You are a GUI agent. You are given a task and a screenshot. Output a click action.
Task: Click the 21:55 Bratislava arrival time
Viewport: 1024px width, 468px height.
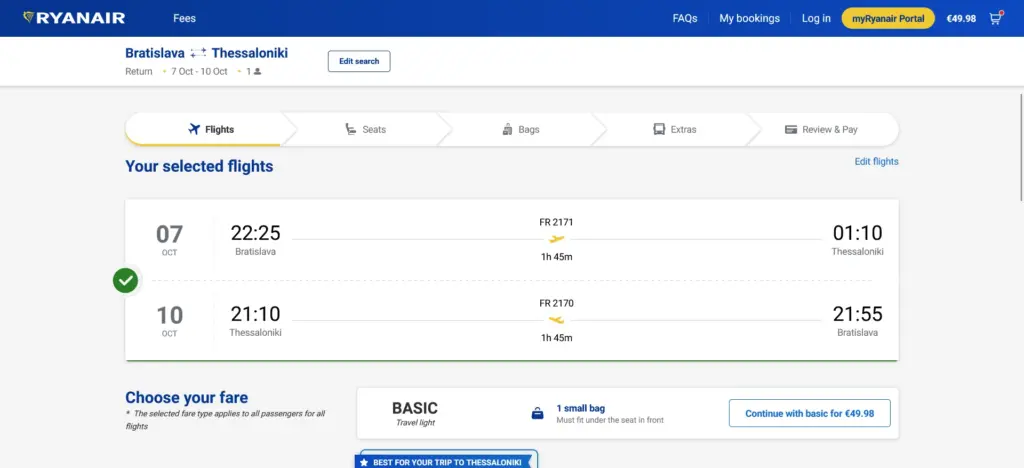(857, 314)
